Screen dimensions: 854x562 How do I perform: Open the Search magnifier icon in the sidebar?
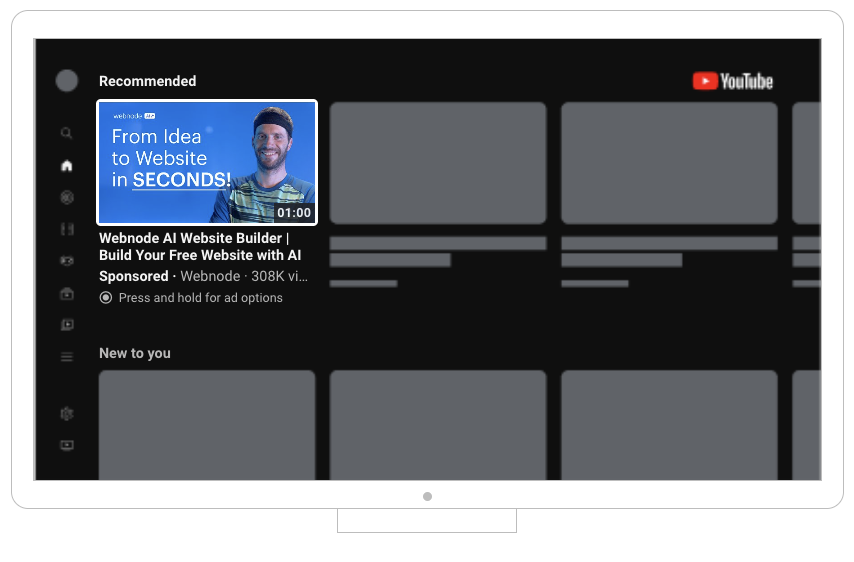[x=66, y=133]
